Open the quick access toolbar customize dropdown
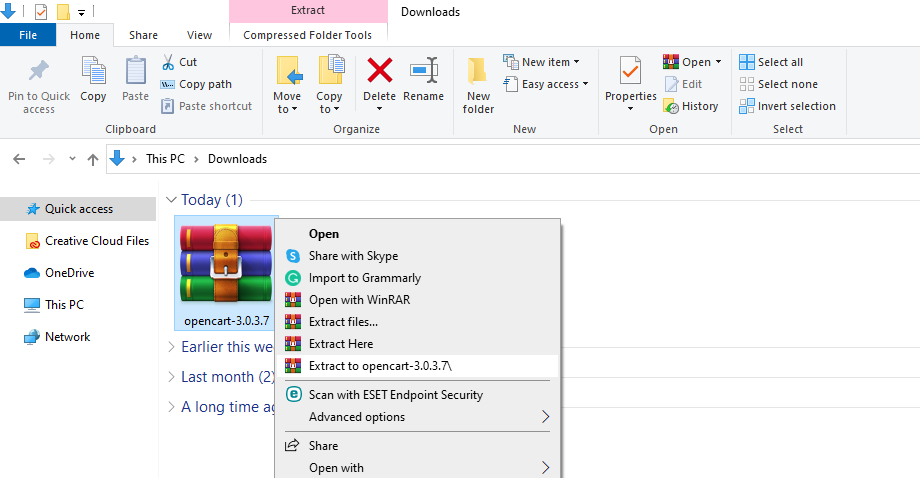920x478 pixels. (81, 12)
